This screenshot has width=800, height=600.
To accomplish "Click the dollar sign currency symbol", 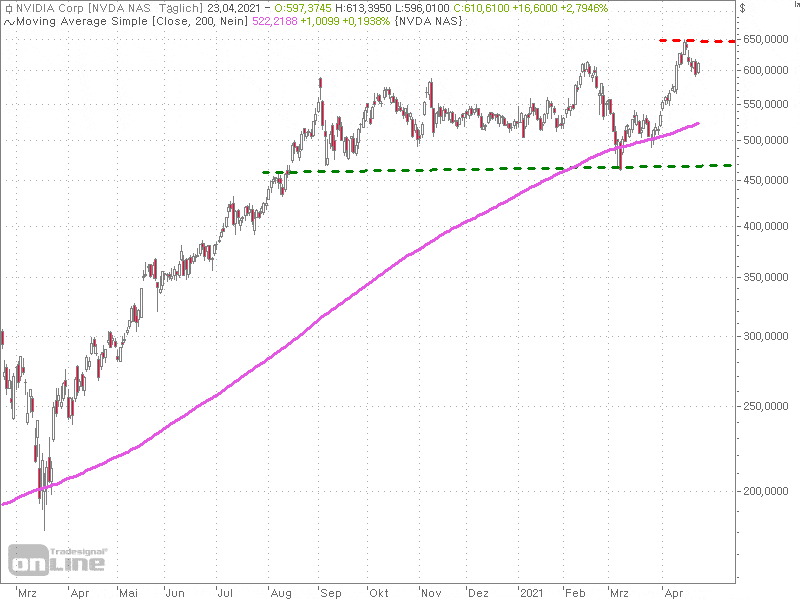I will tap(743, 8).
